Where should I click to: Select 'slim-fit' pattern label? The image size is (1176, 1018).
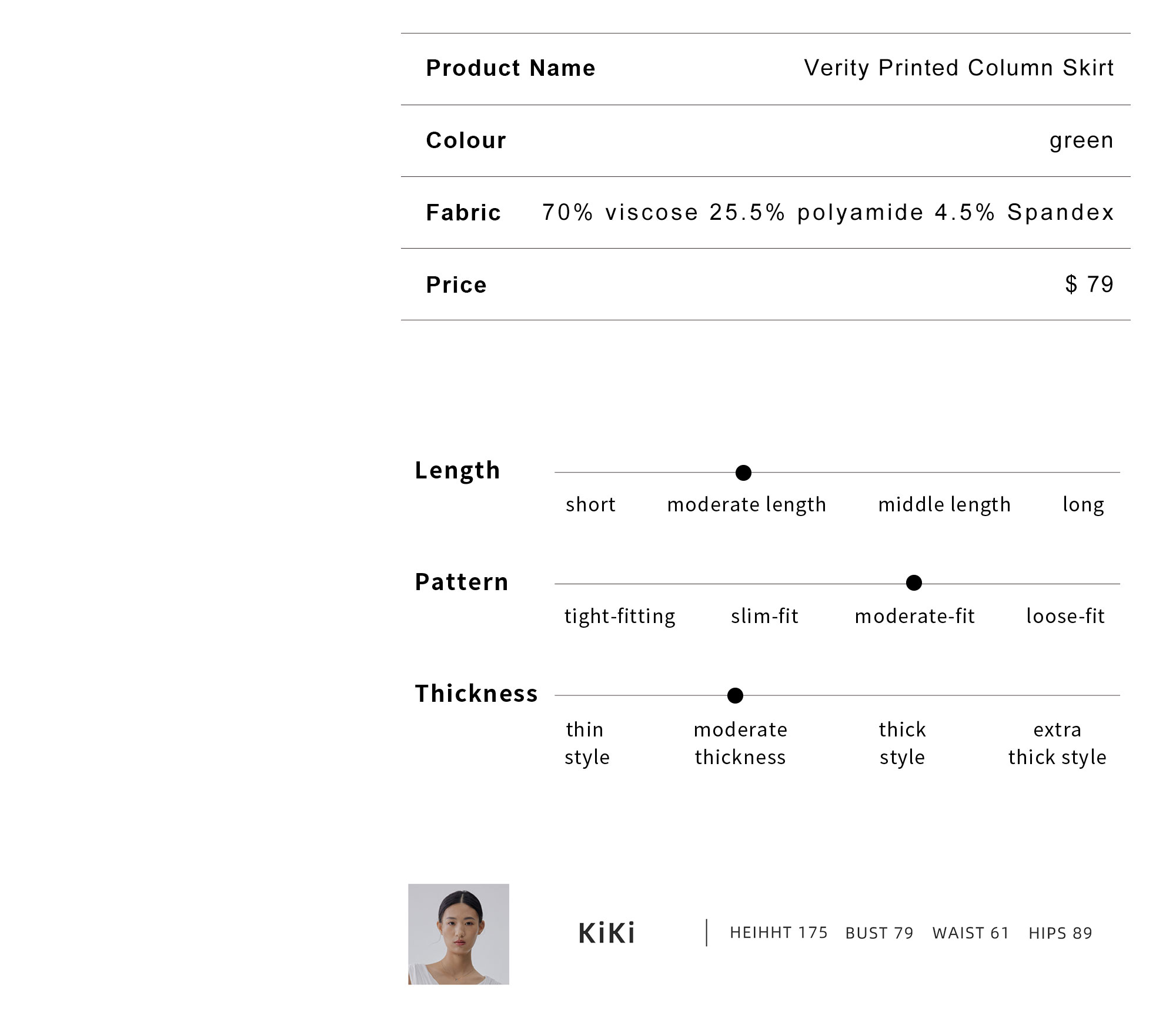[764, 616]
